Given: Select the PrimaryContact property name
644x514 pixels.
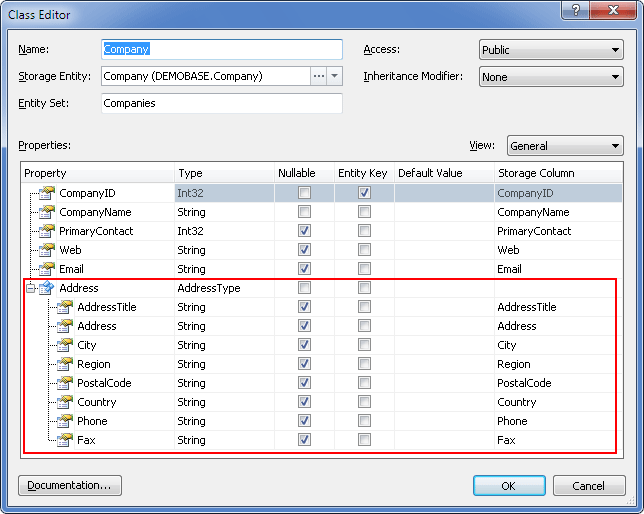Looking at the screenshot, I should [x=96, y=231].
